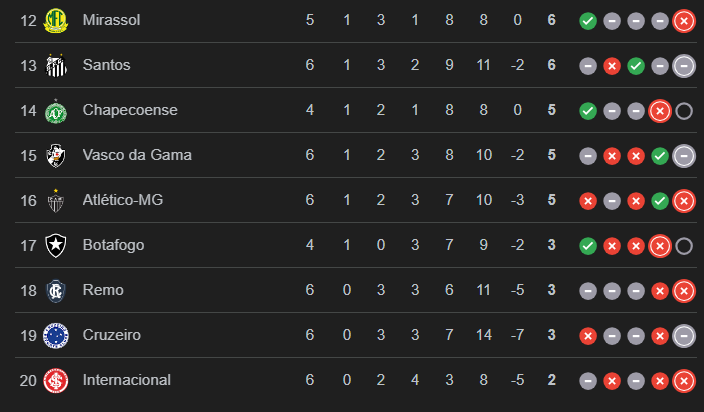Open the Internacional team page
Screen dimensions: 704x412
127,380
